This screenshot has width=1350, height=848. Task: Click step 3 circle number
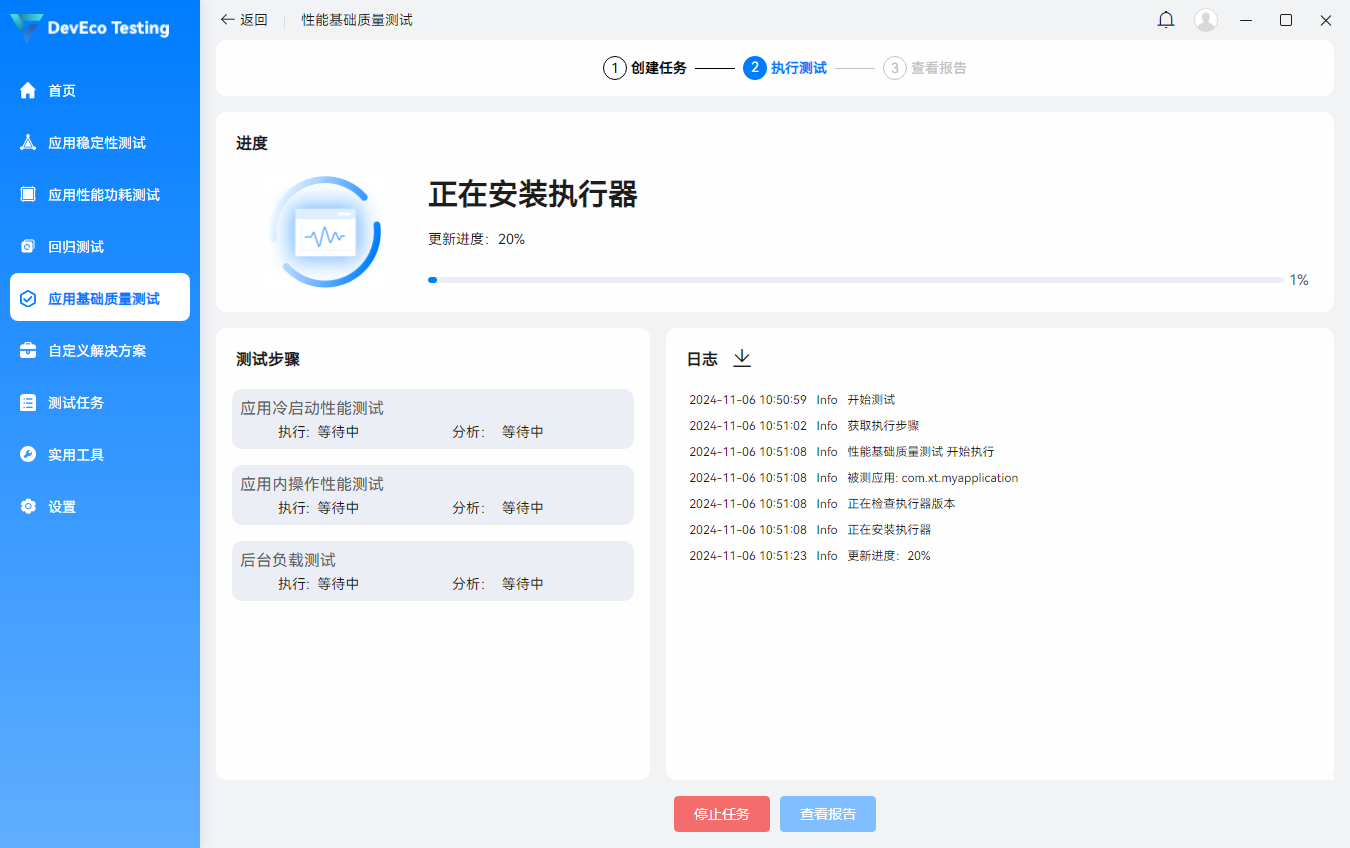click(x=894, y=68)
